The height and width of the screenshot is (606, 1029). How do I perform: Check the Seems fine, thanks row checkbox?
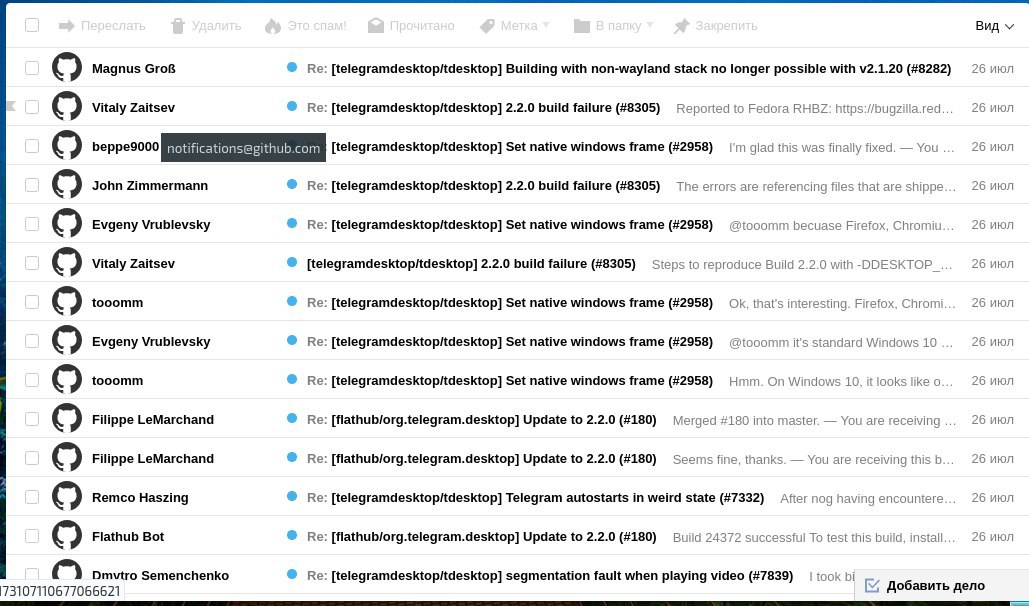click(x=32, y=458)
